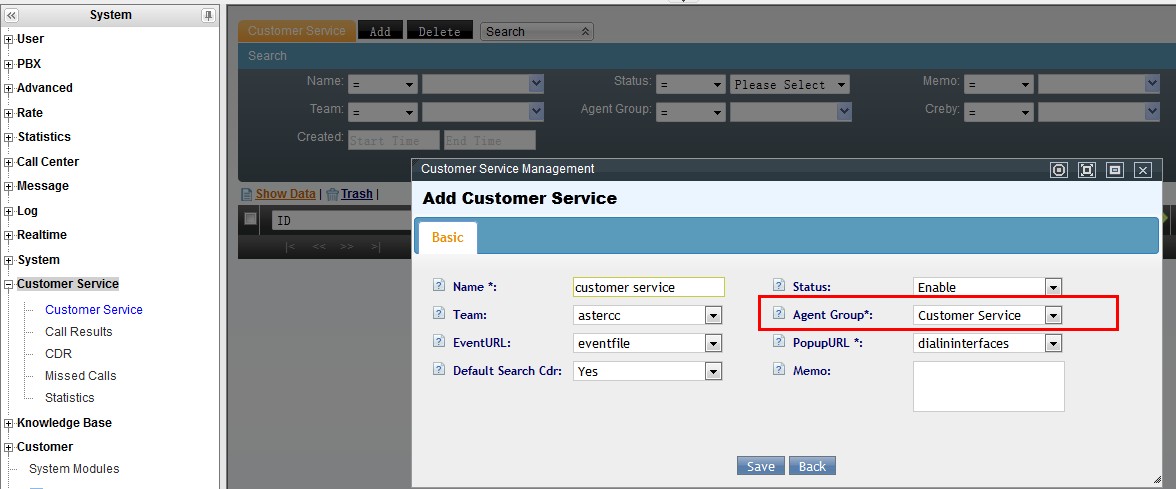Select the Basic tab
The width and height of the screenshot is (1176, 489).
tap(447, 238)
